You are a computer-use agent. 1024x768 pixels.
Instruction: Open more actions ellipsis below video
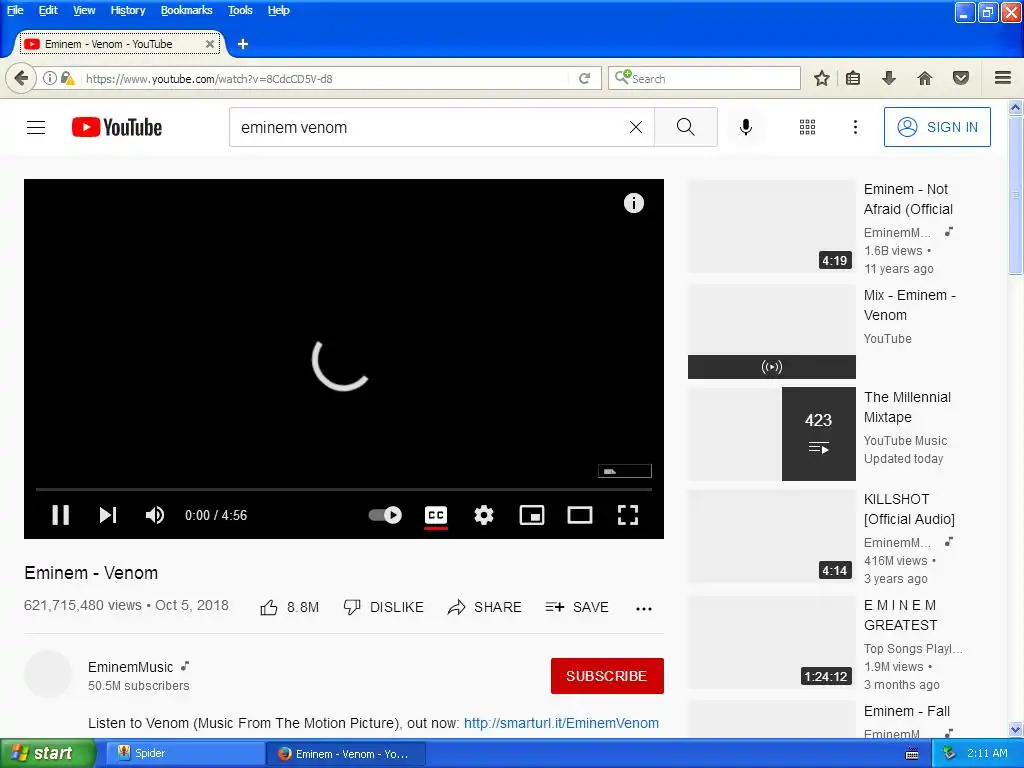point(644,608)
